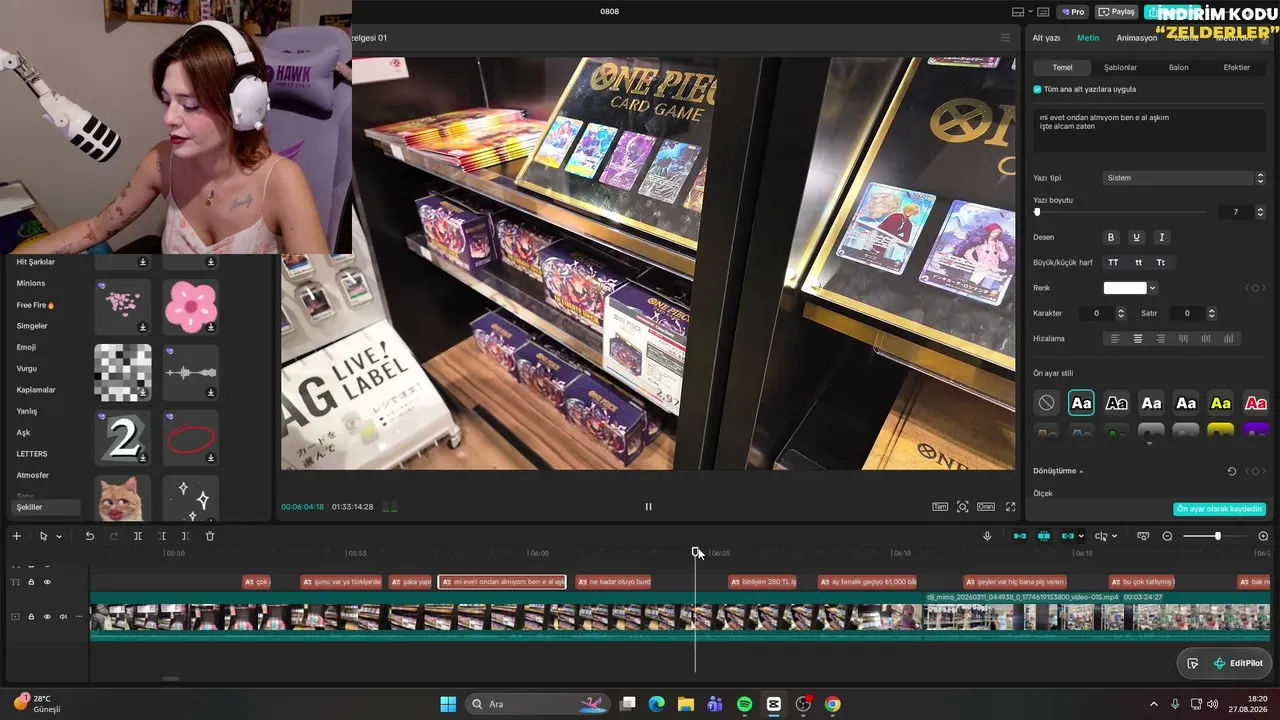Screen dimensions: 1280x720
Task: Click the preview zoom-fit scan icon
Action: click(962, 507)
